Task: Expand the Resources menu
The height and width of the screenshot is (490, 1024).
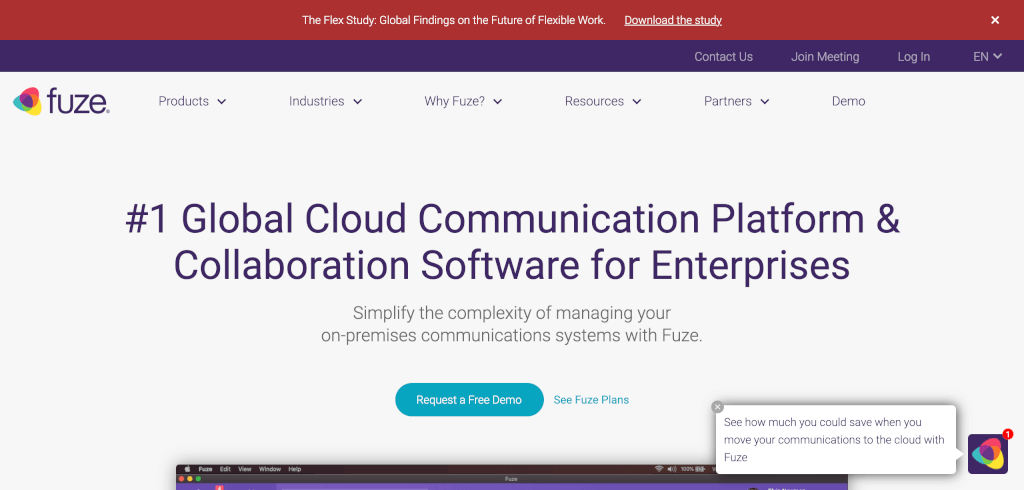Action: coord(603,101)
